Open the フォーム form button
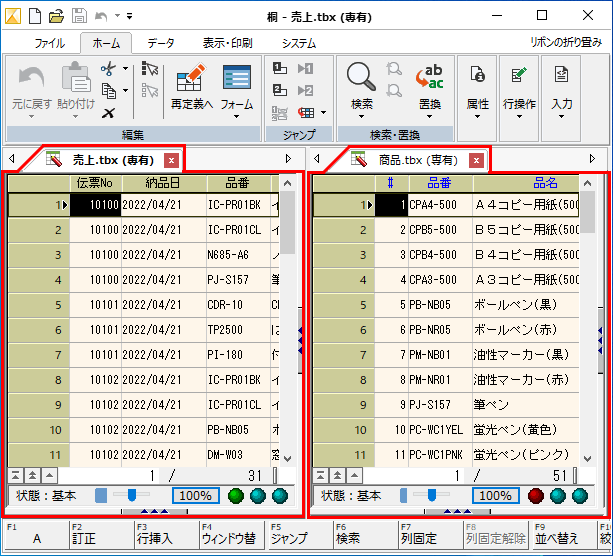 (x=237, y=92)
